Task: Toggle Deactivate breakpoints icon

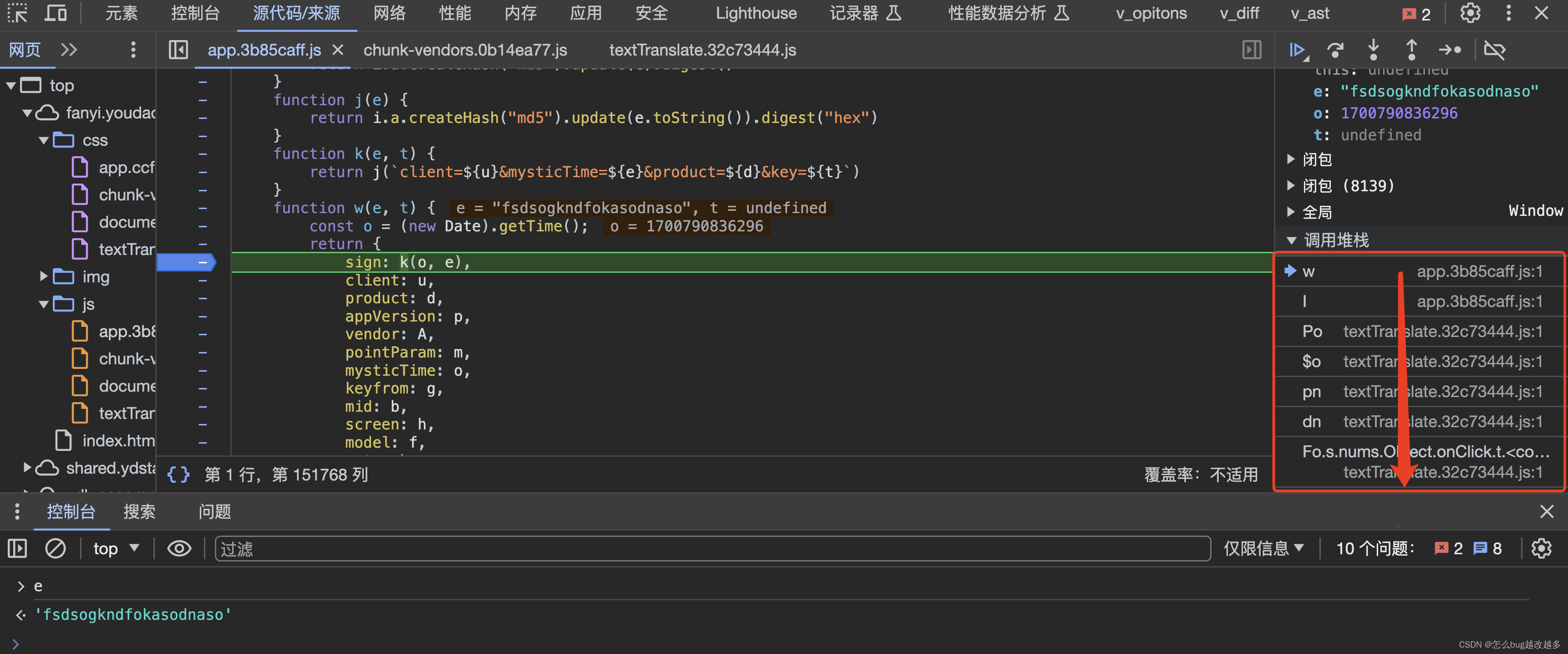Action: click(x=1494, y=50)
